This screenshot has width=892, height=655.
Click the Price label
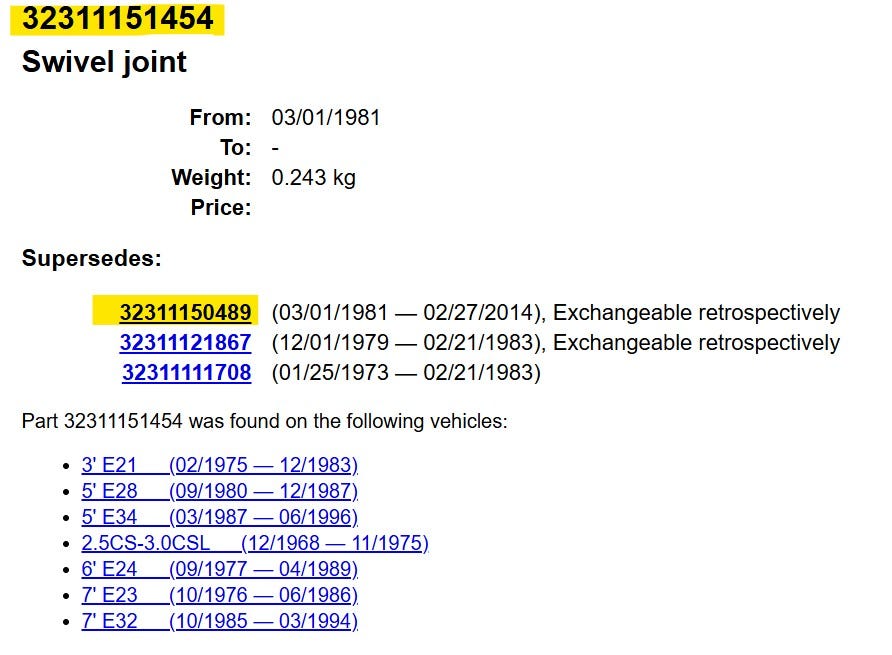tap(221, 208)
